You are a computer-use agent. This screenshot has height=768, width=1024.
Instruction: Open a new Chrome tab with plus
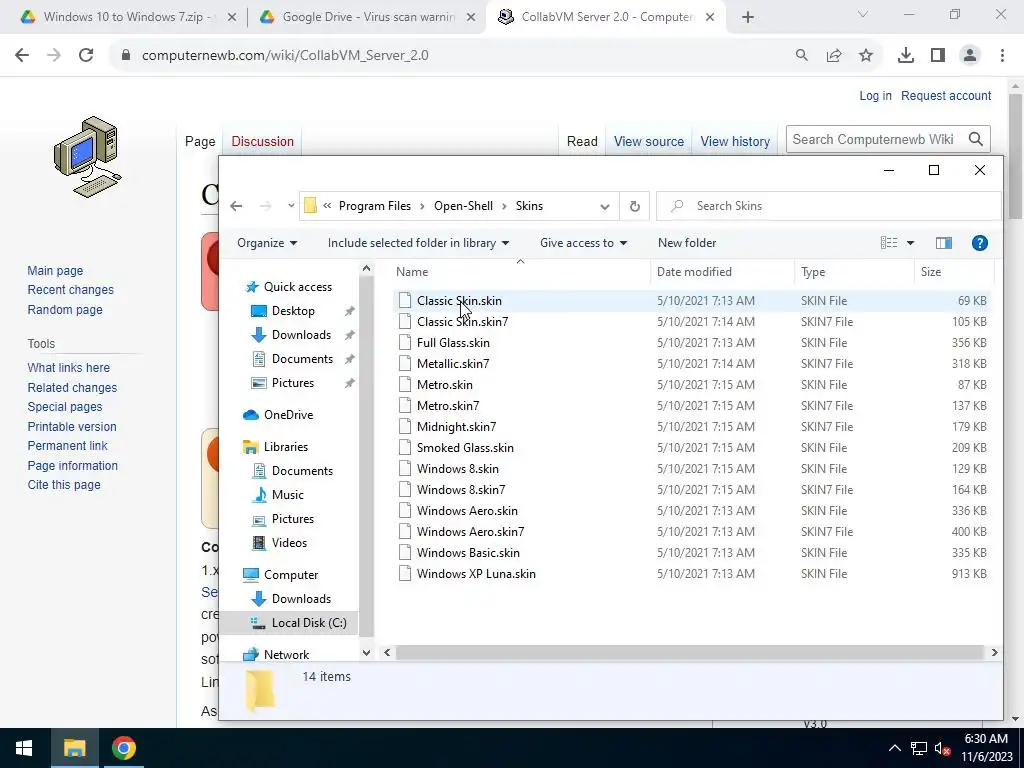[748, 18]
